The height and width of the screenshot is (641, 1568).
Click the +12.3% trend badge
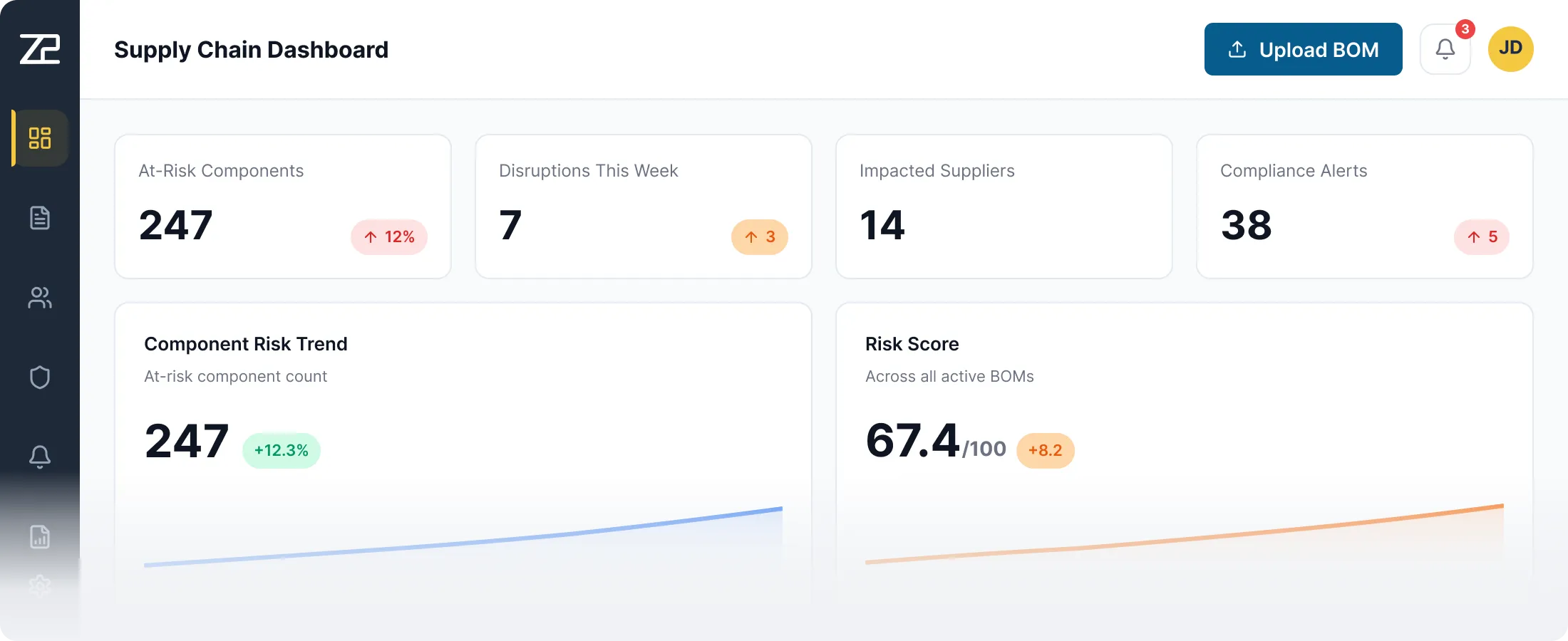pyautogui.click(x=281, y=450)
